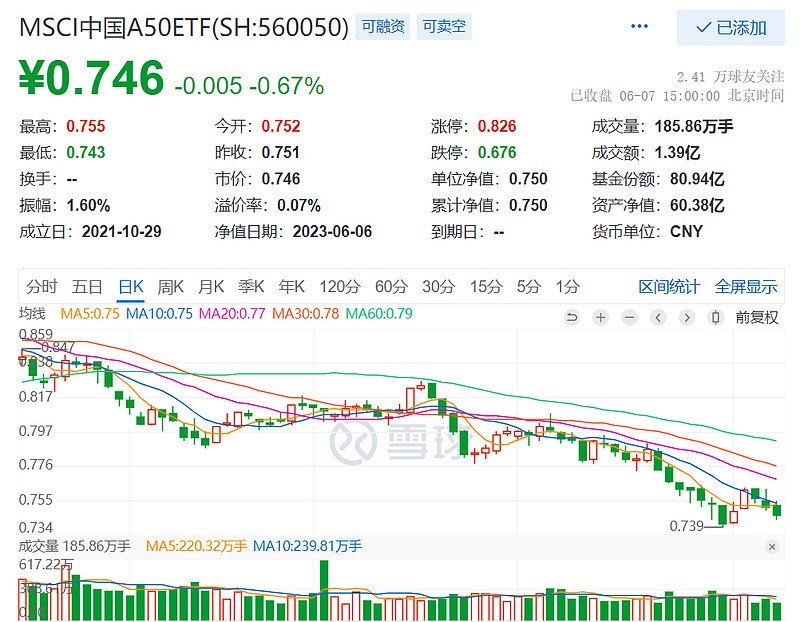The height and width of the screenshot is (622, 800).
Task: Open the 前复权 price adjustment dropdown
Action: (756, 316)
